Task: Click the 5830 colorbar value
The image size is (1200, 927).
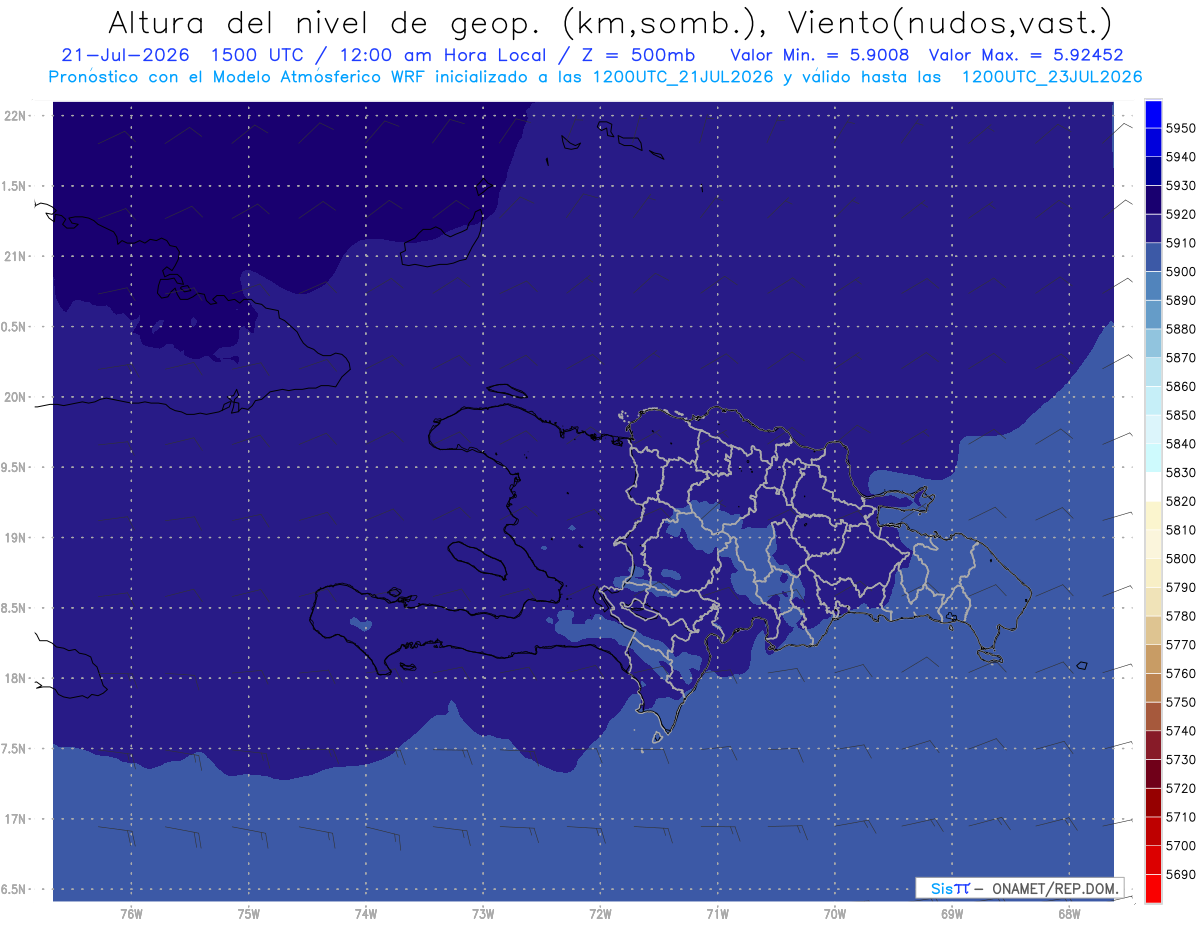Action: 1181,472
